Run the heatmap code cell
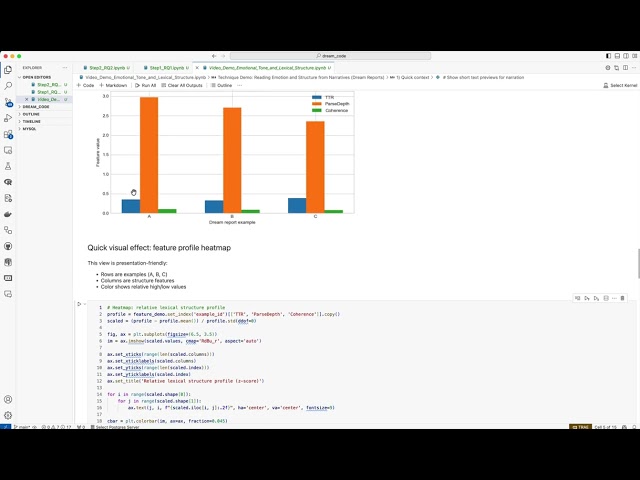Image resolution: width=640 pixels, height=480 pixels. tap(79, 304)
